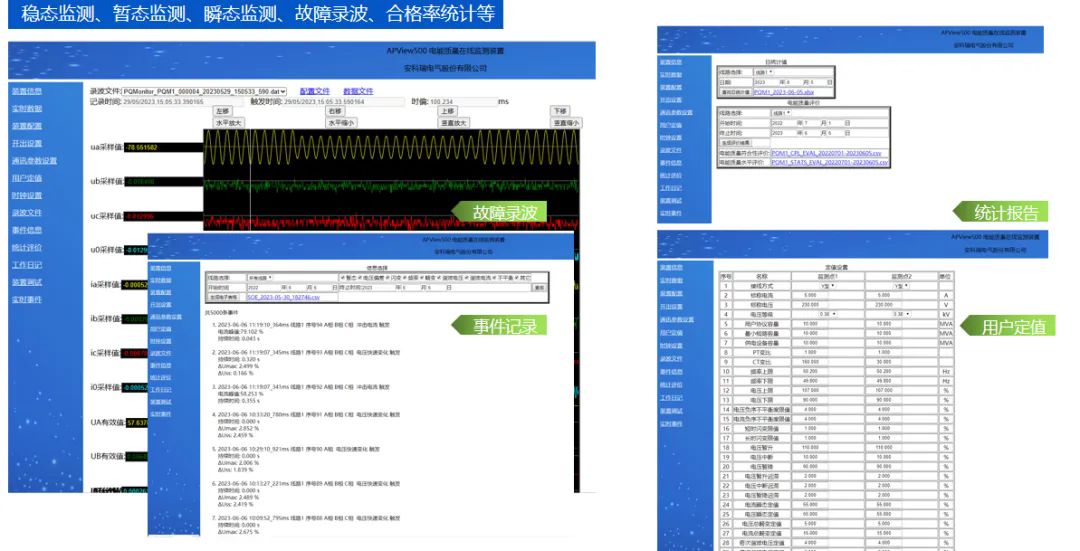This screenshot has height=551, width=1080.
Task: Open 工作日记 in the waveform window sidebar
Action: pos(27,264)
